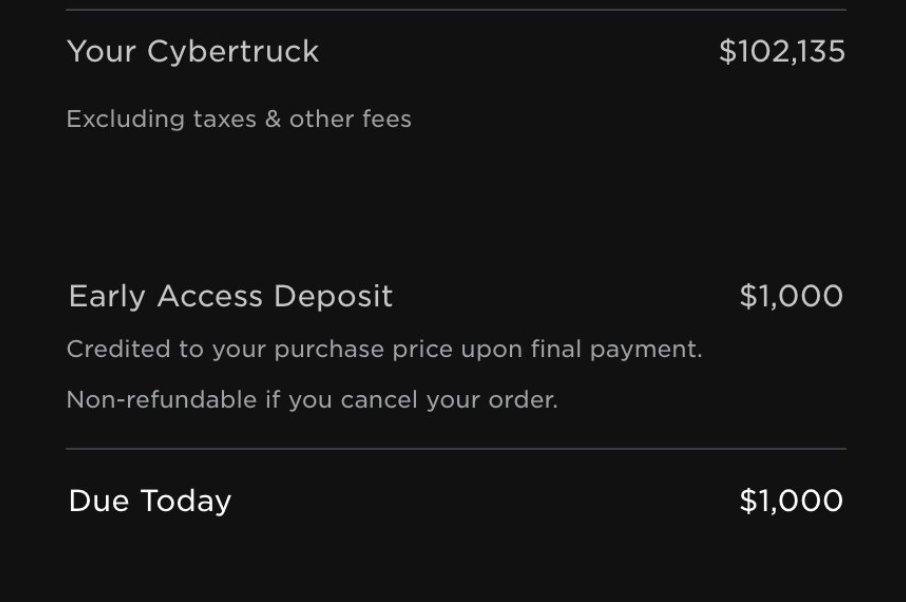Click the "Excluding taxes & other fees" note
Image resolution: width=906 pixels, height=602 pixels.
(238, 119)
